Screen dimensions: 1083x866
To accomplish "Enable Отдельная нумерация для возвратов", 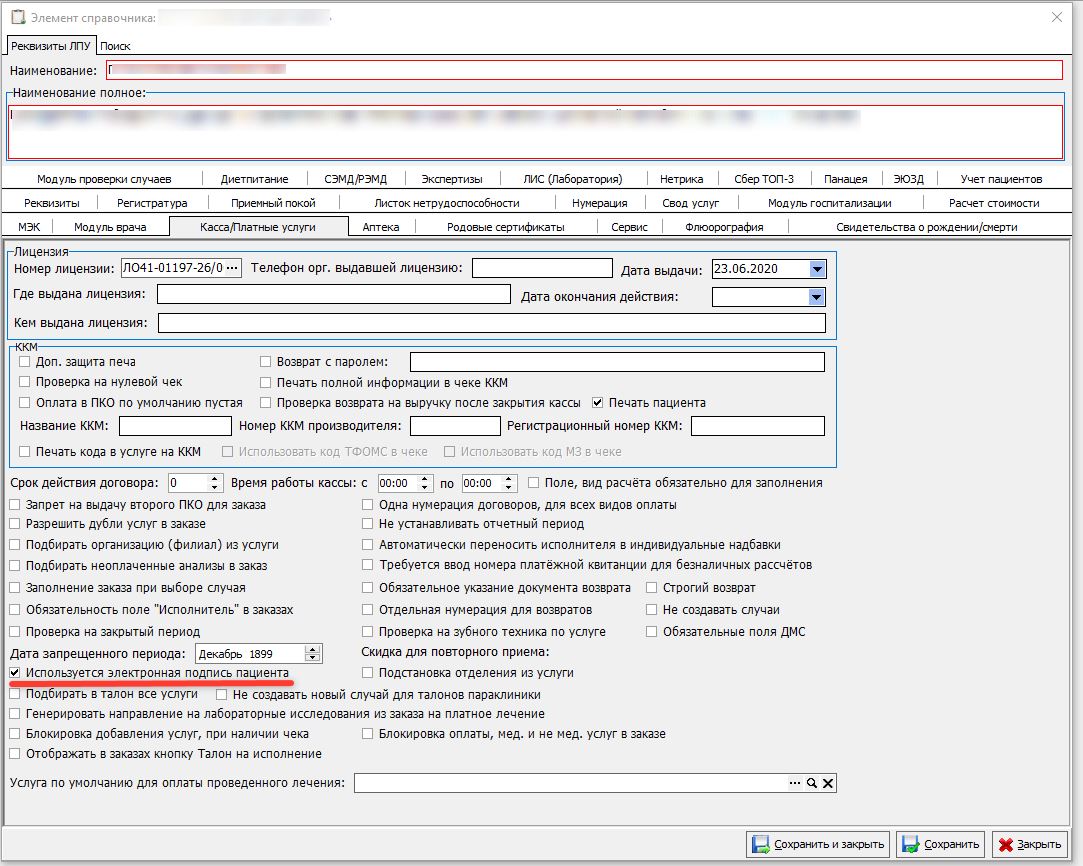I will click(x=367, y=610).
